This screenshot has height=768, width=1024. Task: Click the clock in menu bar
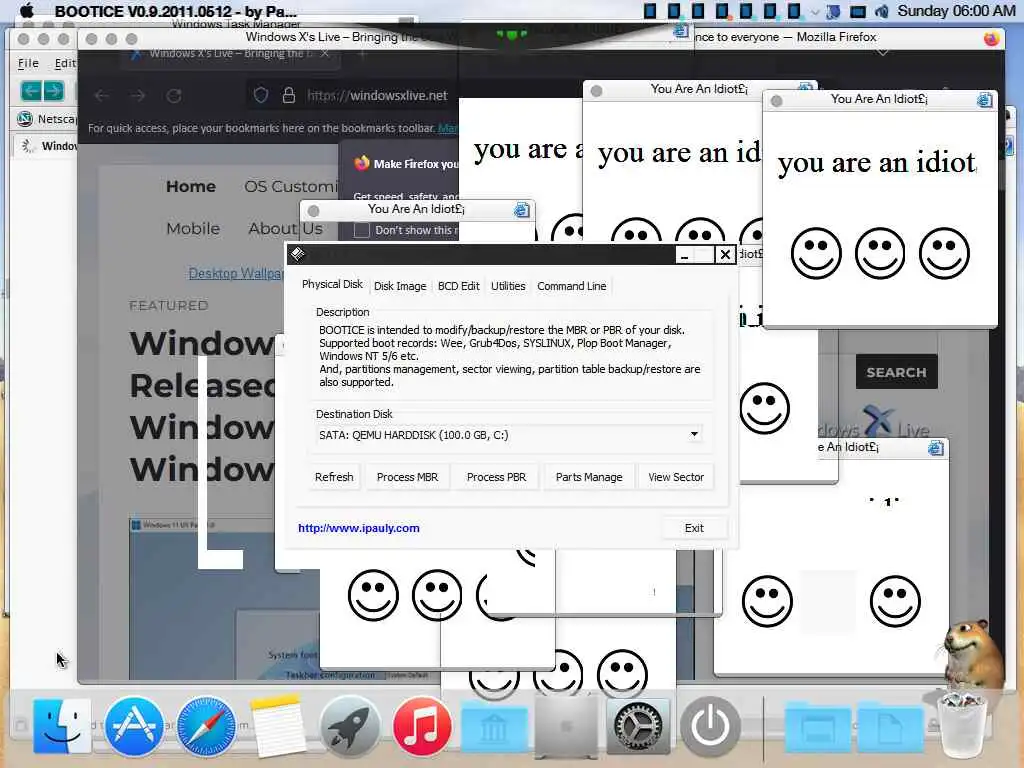click(x=956, y=11)
